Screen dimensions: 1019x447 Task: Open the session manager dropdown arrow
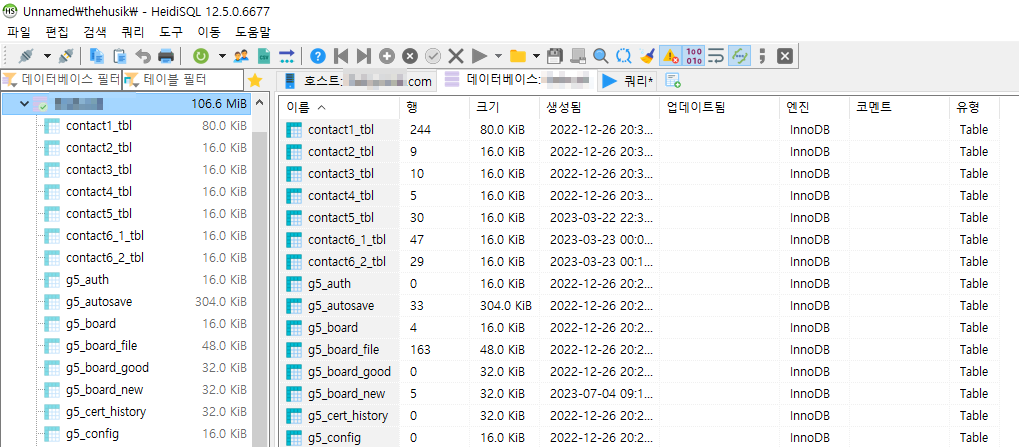click(x=47, y=56)
